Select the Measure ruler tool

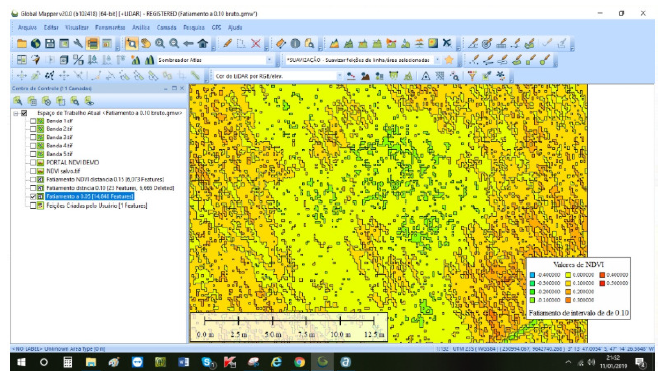(281, 43)
